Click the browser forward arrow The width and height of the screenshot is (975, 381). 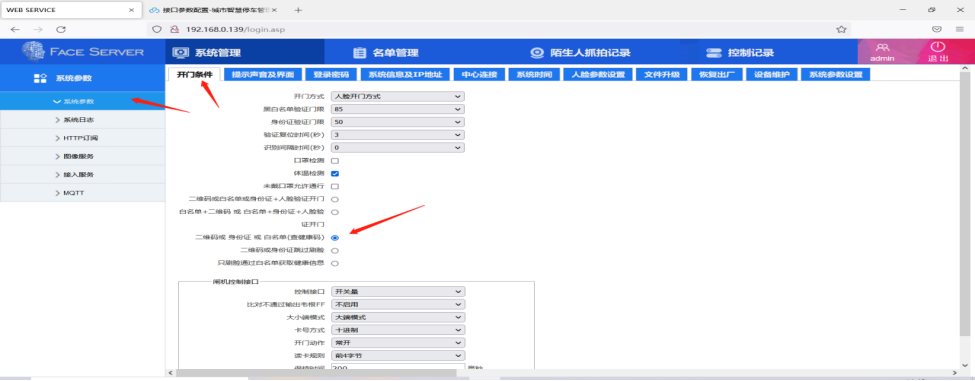click(x=38, y=29)
